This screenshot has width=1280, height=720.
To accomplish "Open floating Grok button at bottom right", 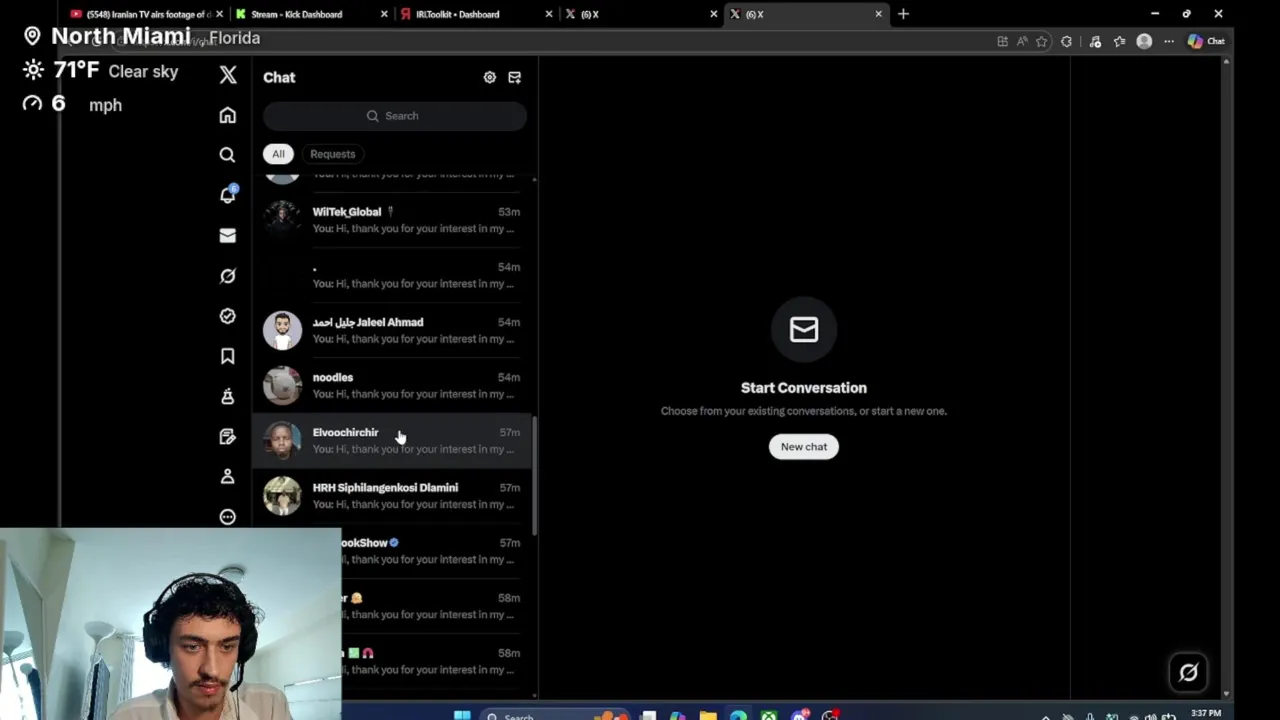I will point(1188,673).
